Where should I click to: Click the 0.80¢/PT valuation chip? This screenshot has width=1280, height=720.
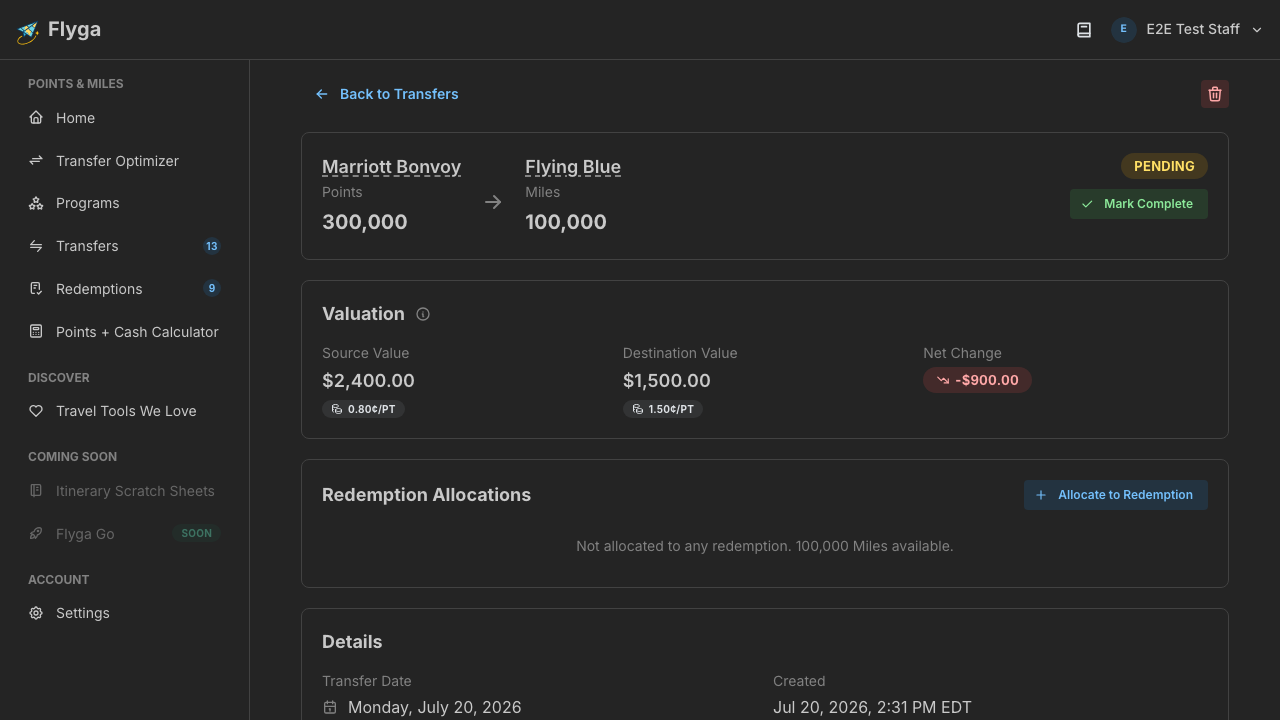pos(363,409)
